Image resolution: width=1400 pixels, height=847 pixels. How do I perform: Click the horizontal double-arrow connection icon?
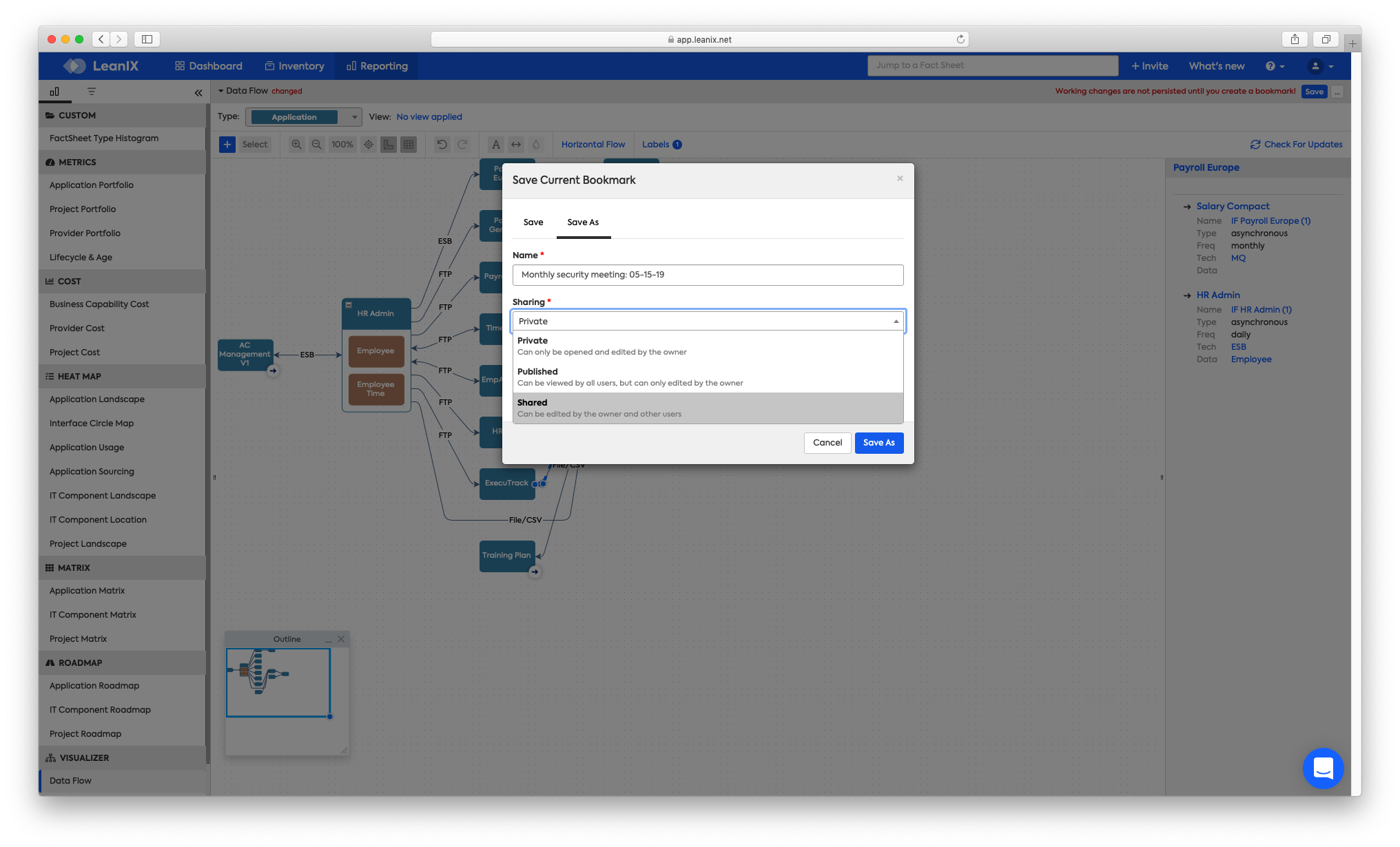coord(516,145)
